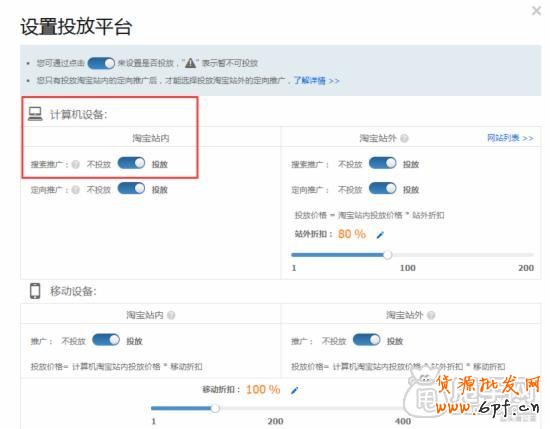Viewport: 550px width, 429px height.
Task: Toggle mobile 淘宝站外 推广 switch
Action: tap(367, 340)
